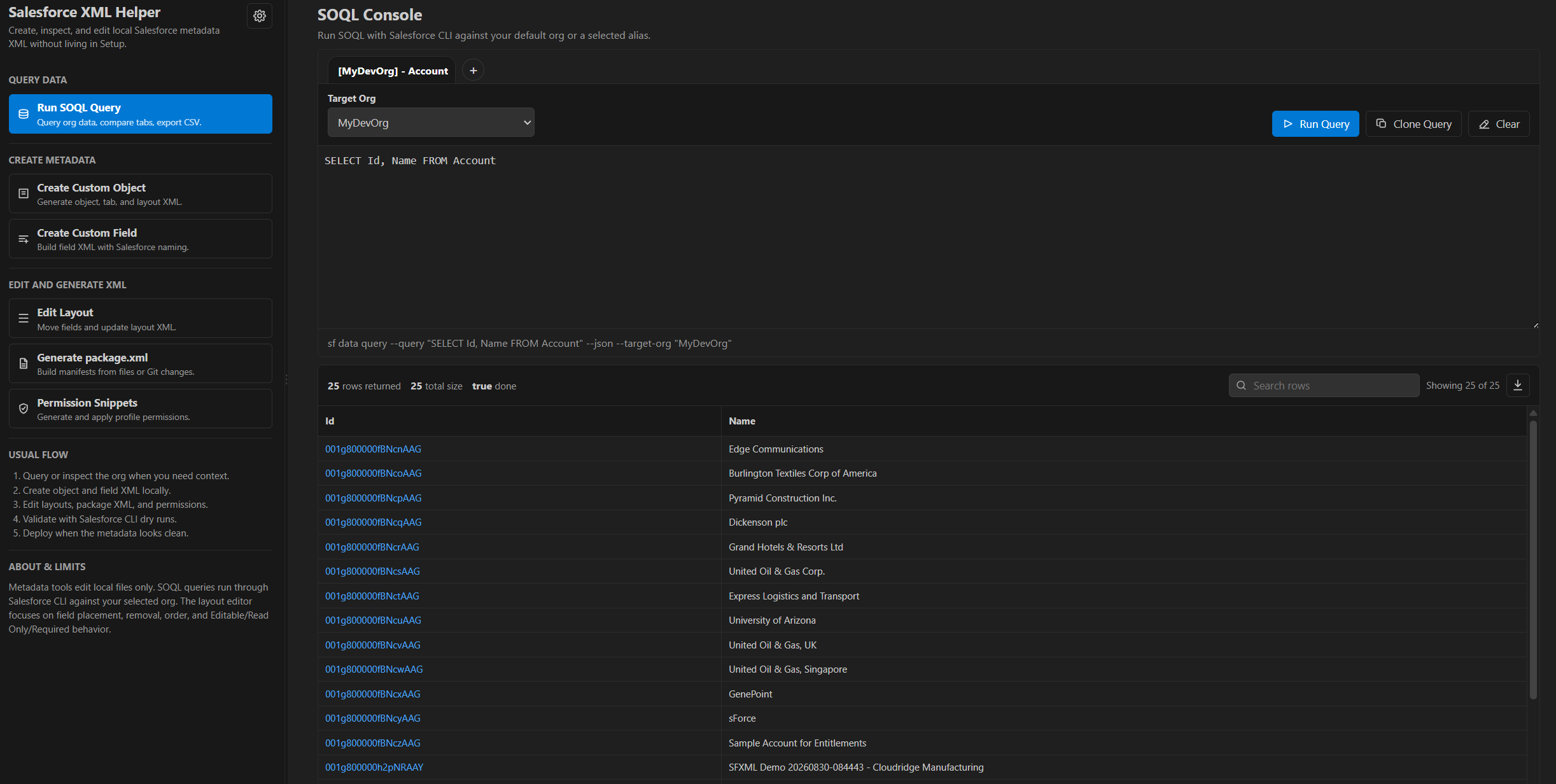Select the Burlington Textiles Corp of America cell
This screenshot has height=784, width=1556.
point(1124,473)
